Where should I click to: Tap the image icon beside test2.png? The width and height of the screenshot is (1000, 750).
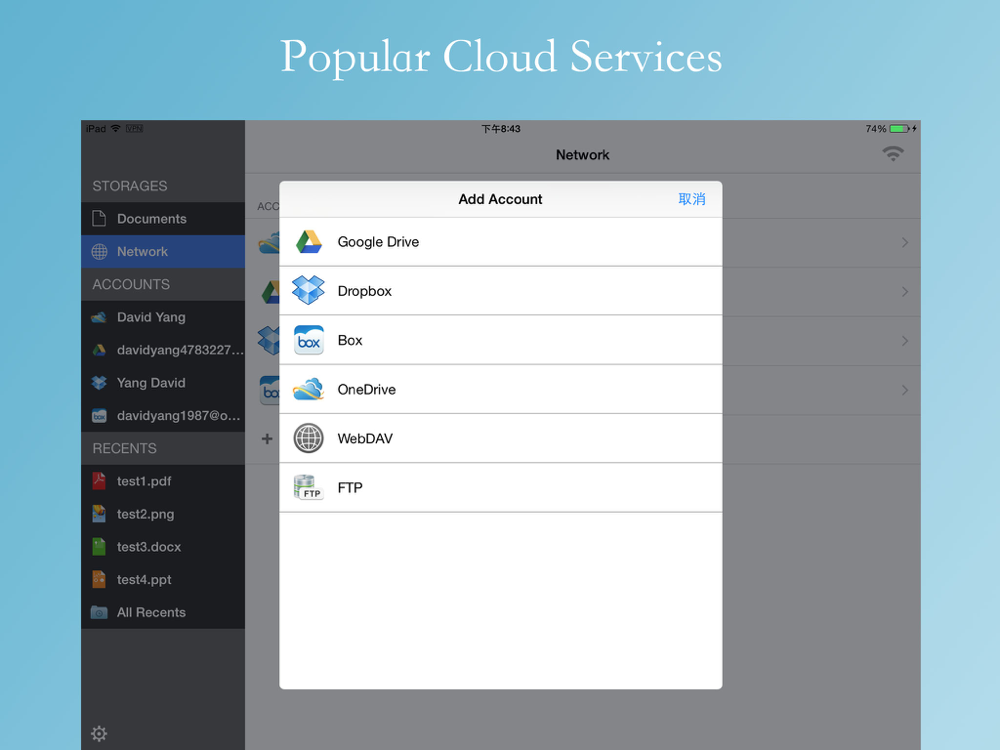pos(99,514)
